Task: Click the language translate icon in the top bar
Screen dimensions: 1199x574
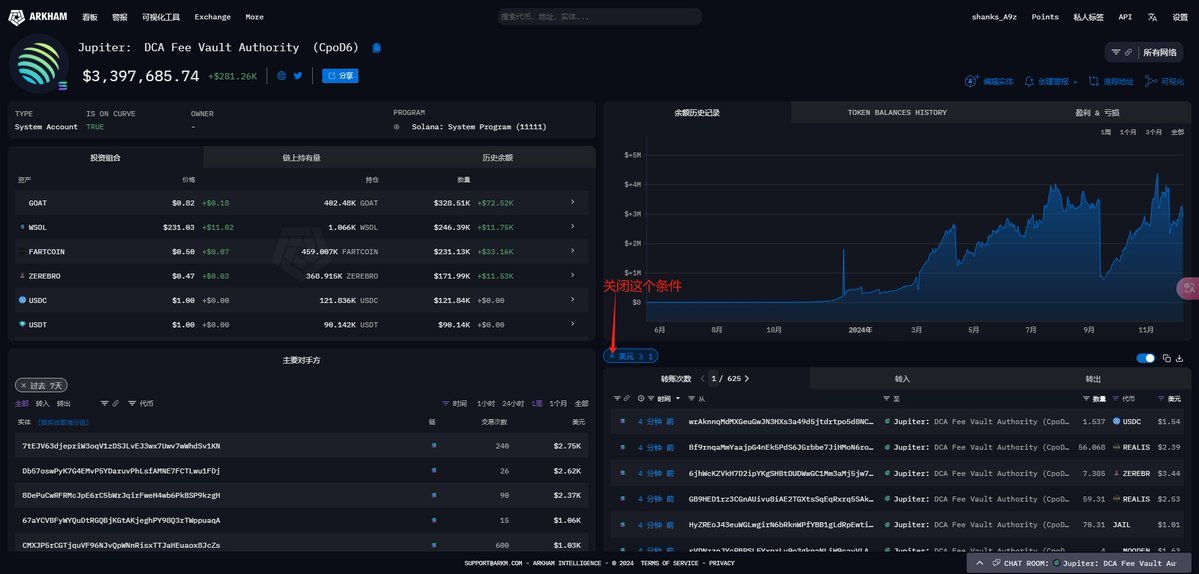Action: [x=1152, y=17]
